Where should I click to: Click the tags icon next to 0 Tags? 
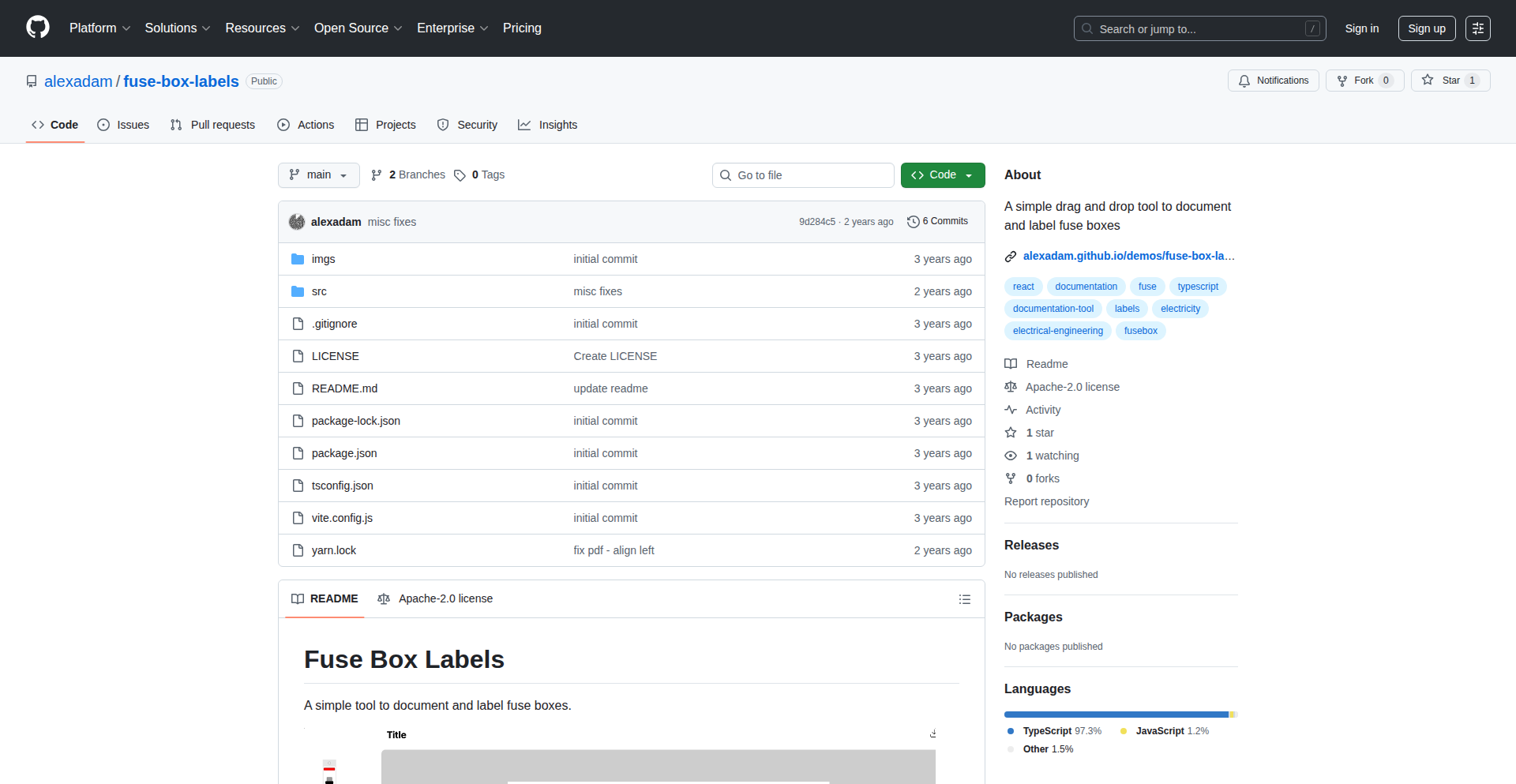[x=460, y=175]
